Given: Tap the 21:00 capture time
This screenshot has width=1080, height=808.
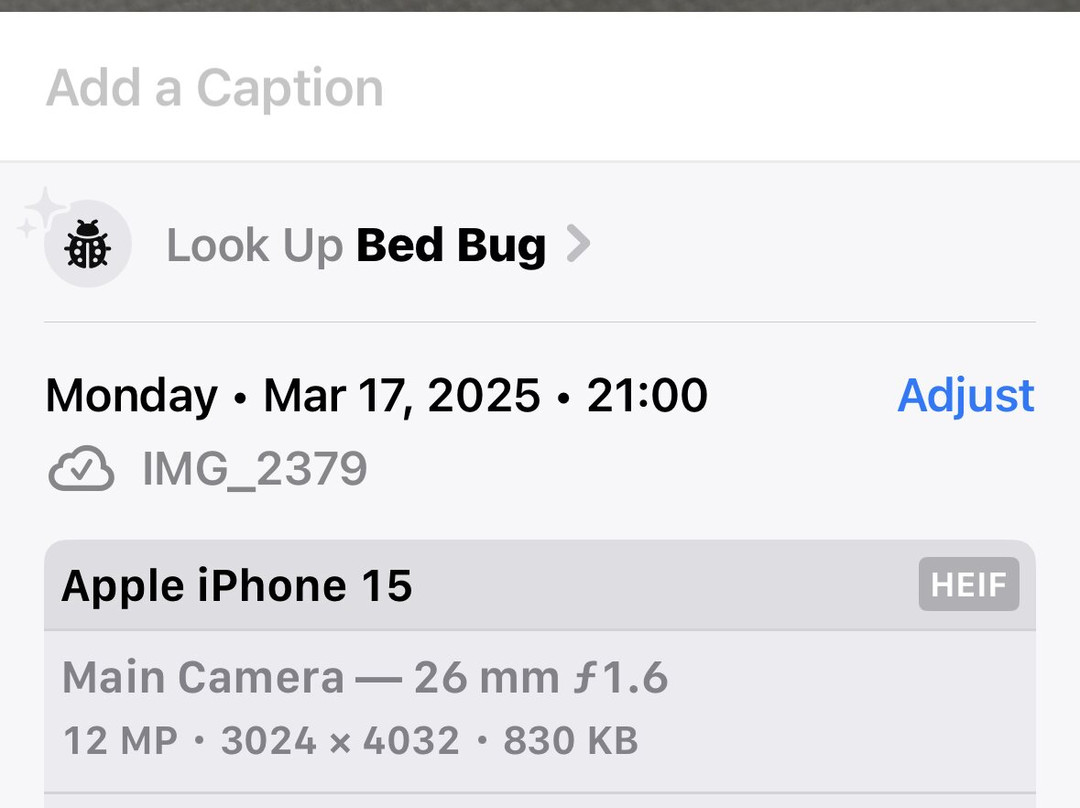Looking at the screenshot, I should point(647,395).
